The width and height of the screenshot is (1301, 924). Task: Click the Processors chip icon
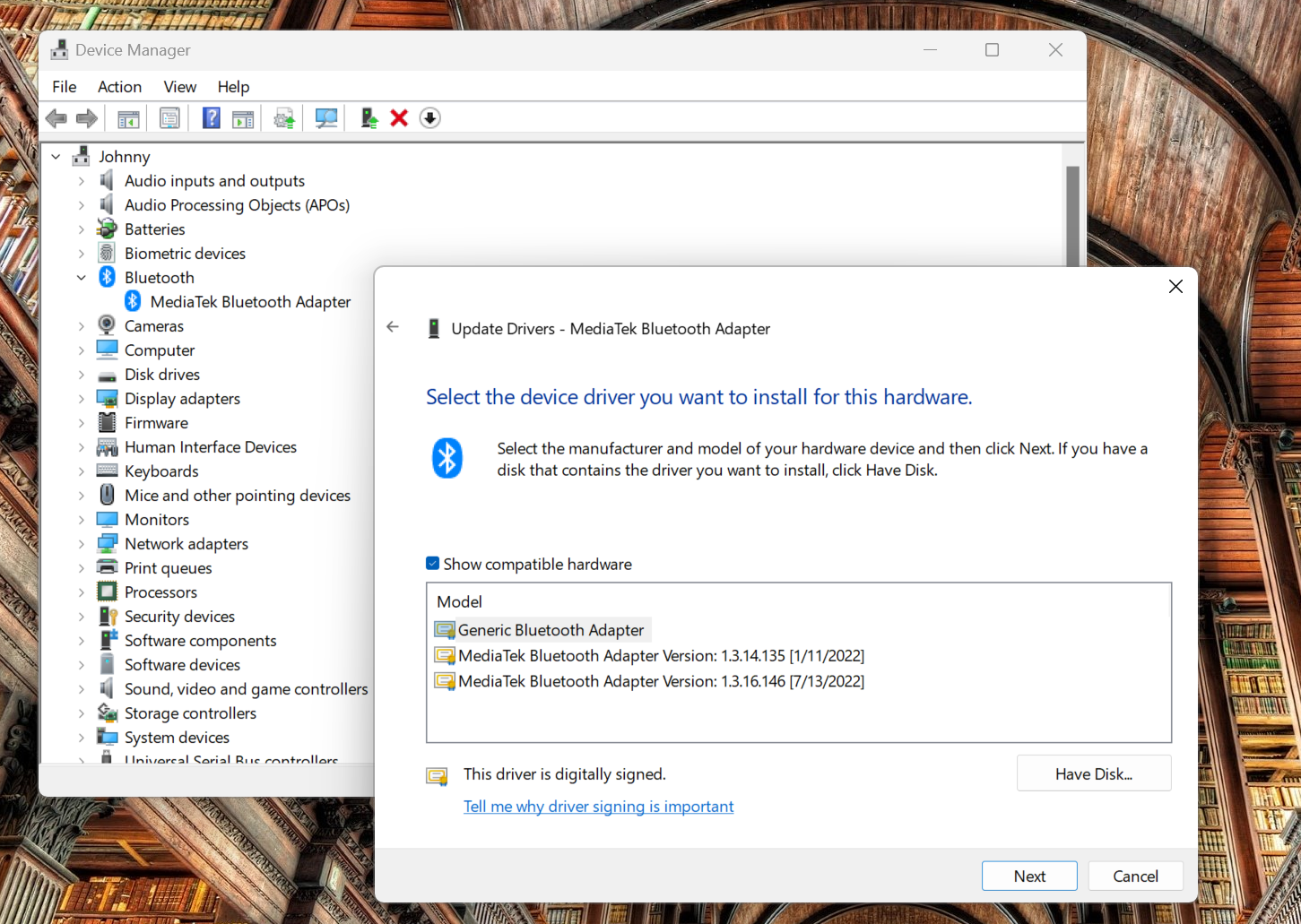pyautogui.click(x=107, y=592)
